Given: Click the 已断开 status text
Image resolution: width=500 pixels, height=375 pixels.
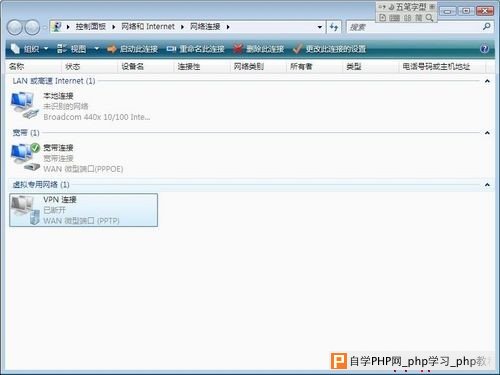Looking at the screenshot, I should coord(55,210).
